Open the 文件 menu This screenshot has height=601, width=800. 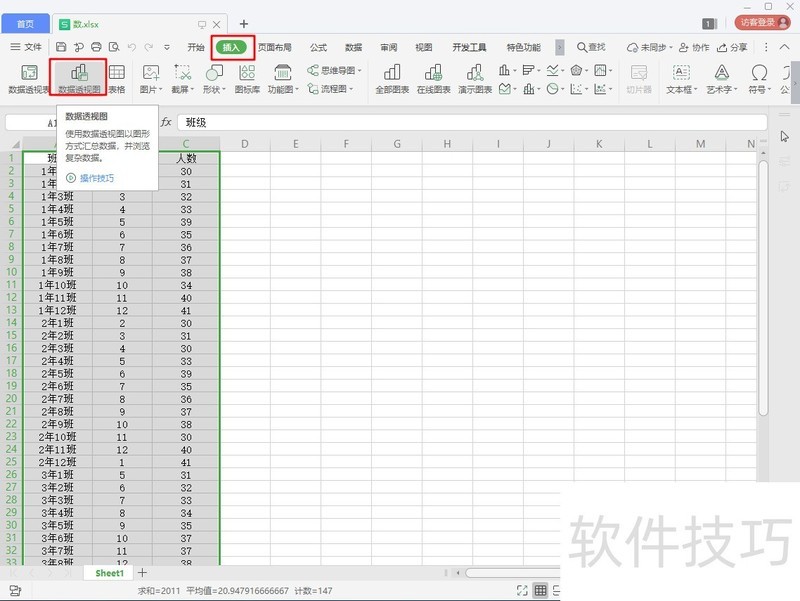pos(27,46)
